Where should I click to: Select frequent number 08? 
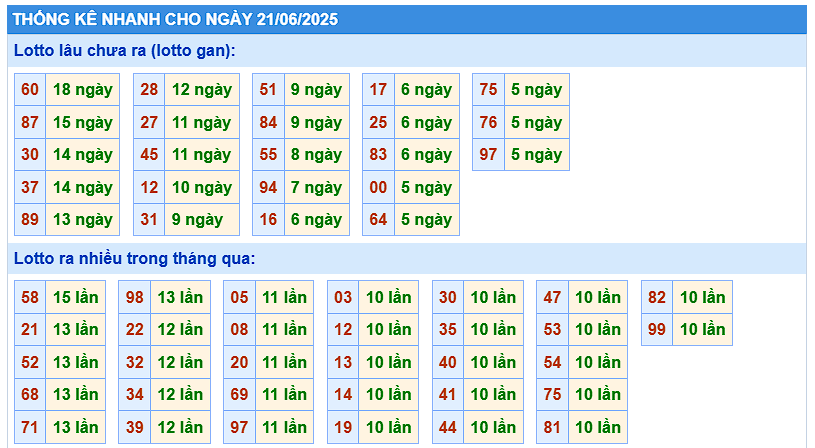[x=240, y=329]
